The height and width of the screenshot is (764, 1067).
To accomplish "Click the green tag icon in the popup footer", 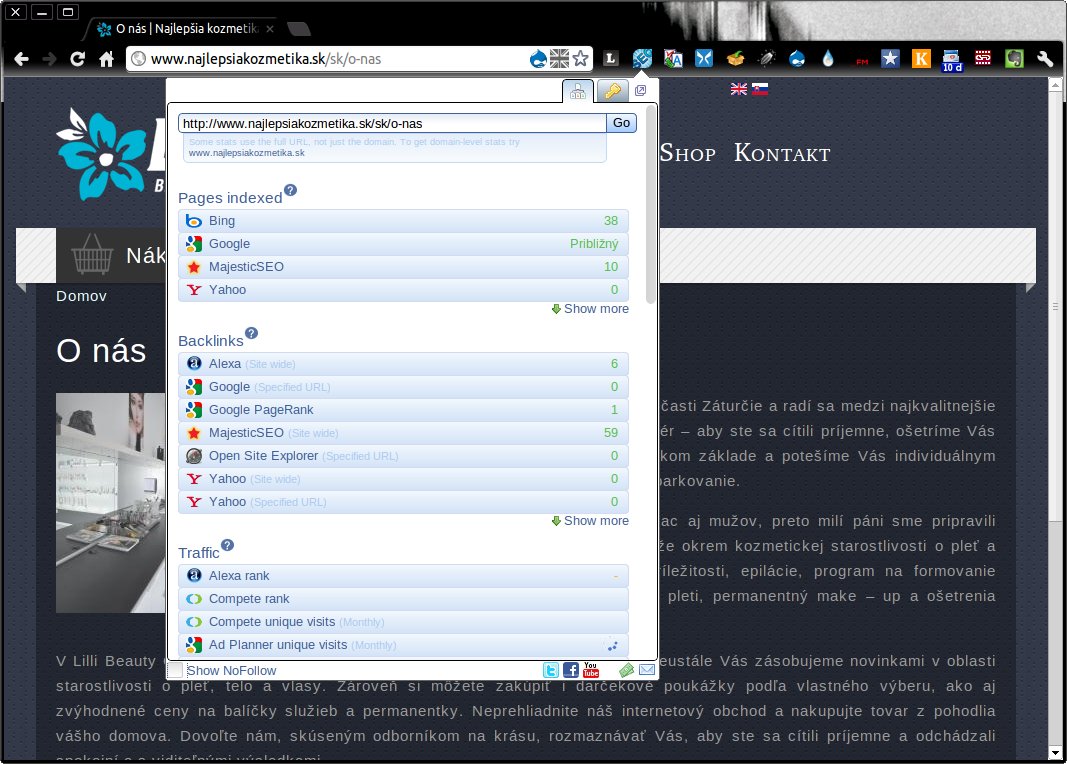I will [x=627, y=670].
